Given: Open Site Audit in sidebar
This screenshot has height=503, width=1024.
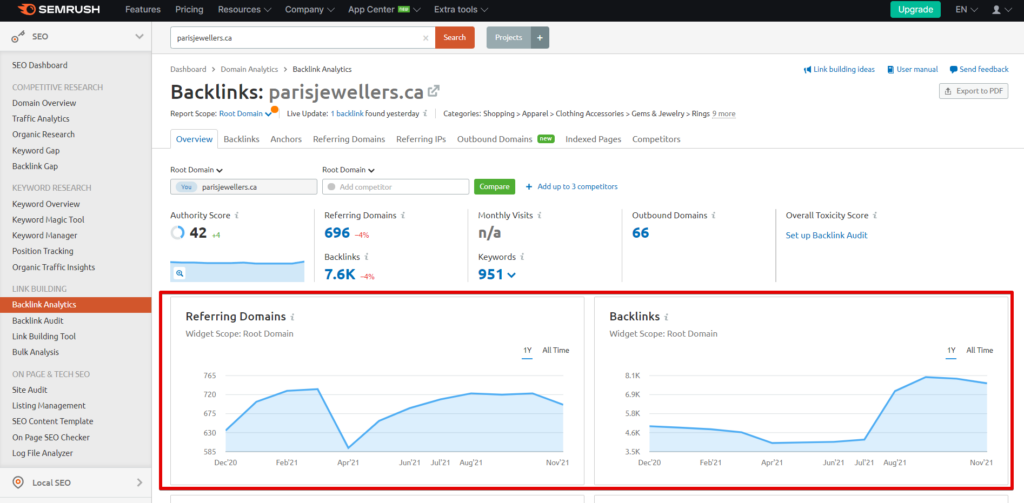Looking at the screenshot, I should 29,390.
